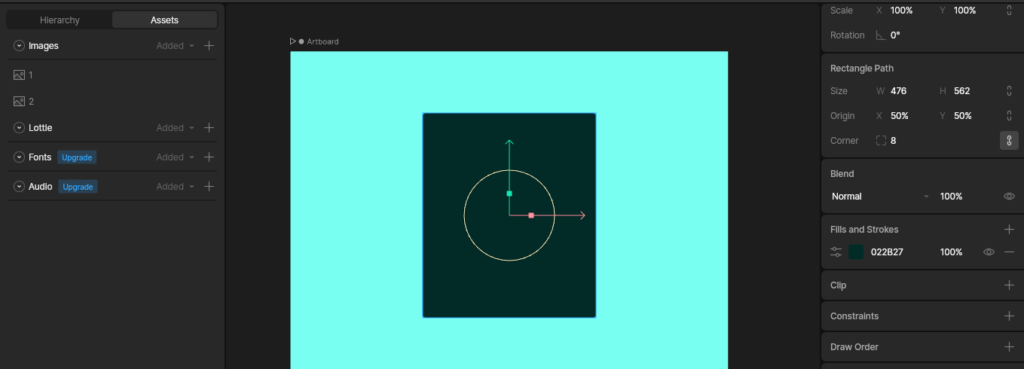Image resolution: width=1024 pixels, height=369 pixels.
Task: Toggle Blend visibility eye icon
Action: [1009, 197]
